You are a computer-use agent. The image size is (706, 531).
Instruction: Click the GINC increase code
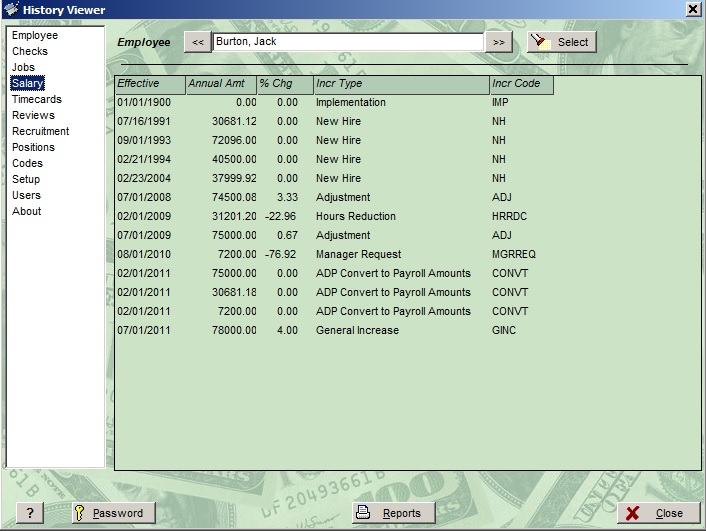pos(504,330)
